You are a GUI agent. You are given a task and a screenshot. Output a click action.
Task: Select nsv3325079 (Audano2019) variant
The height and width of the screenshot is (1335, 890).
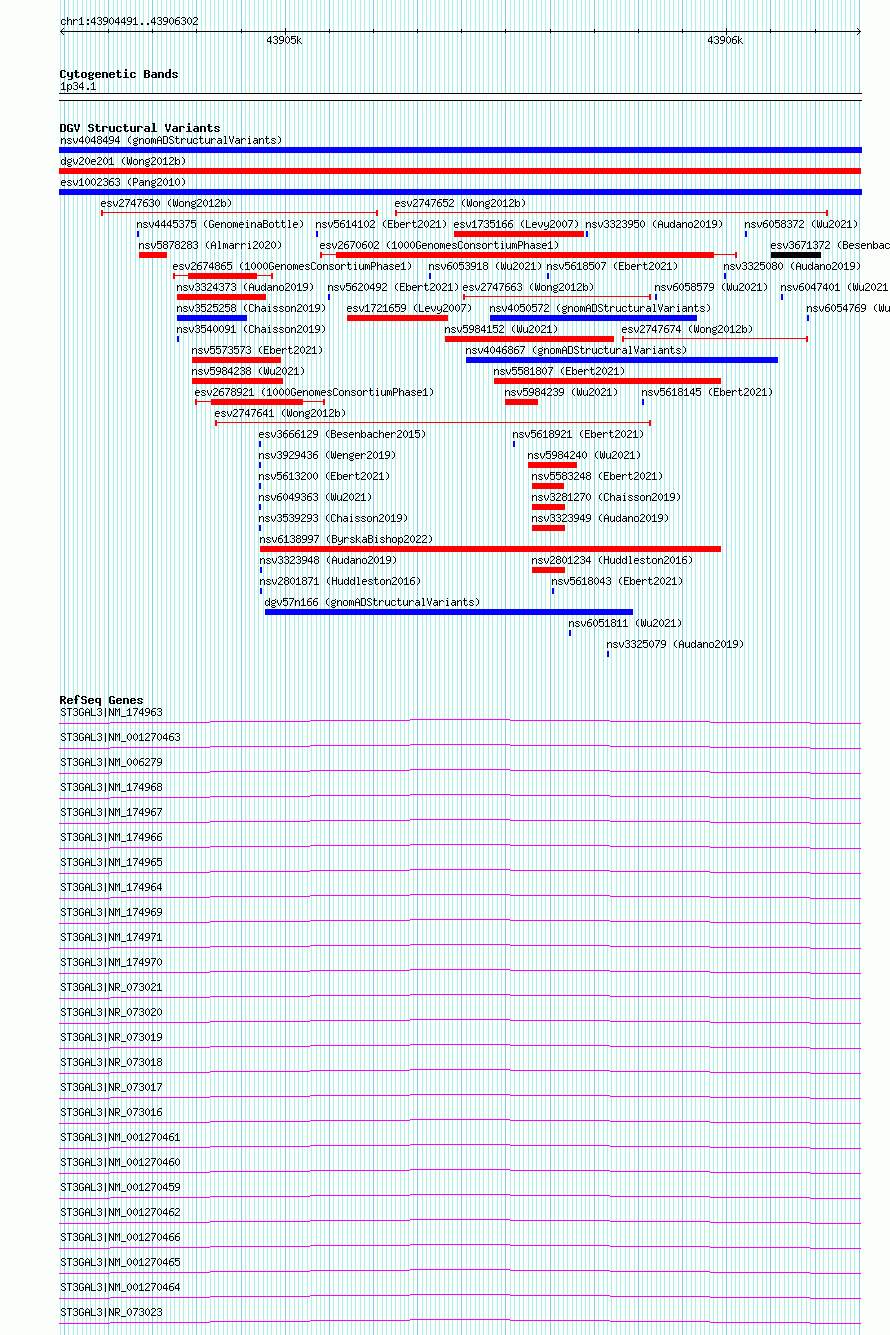coord(676,644)
